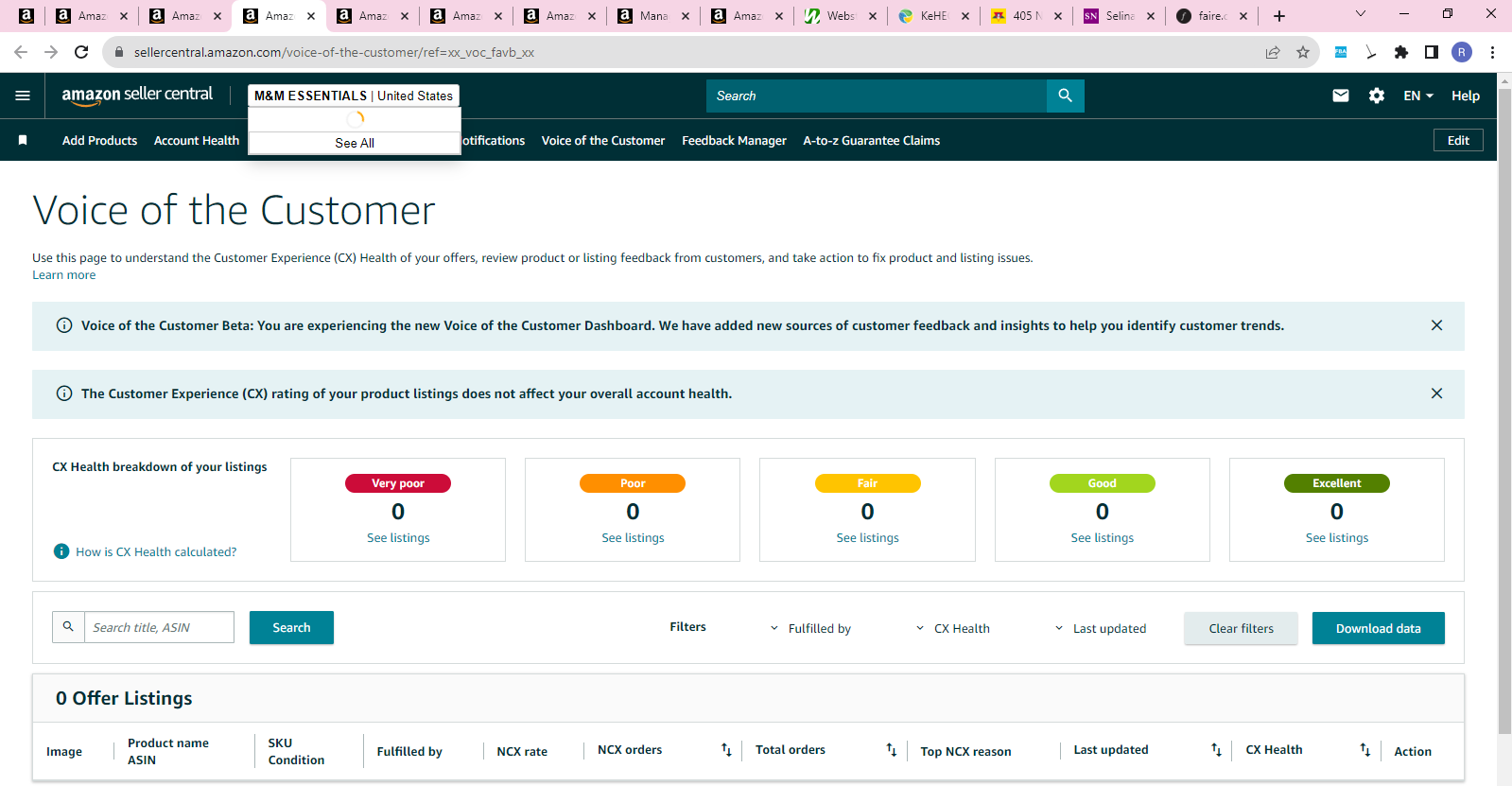1512x786 pixels.
Task: Expand the CX Health filter dropdown
Action: 953,628
